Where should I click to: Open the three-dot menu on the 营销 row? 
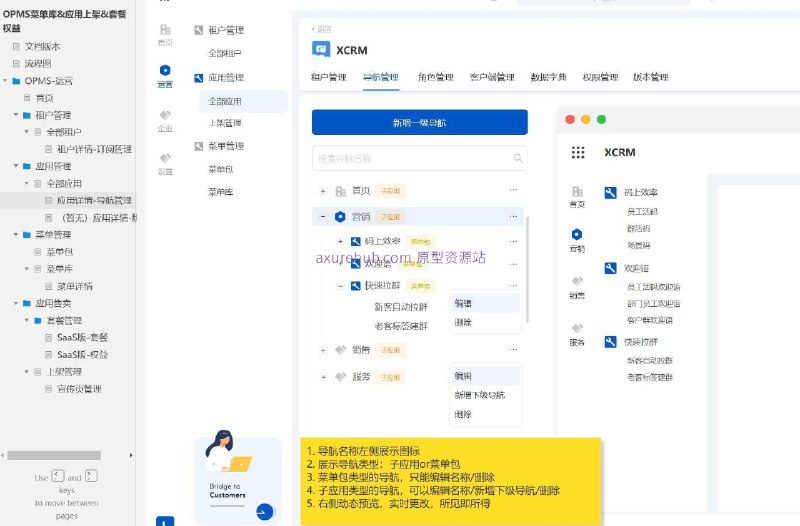tap(513, 216)
